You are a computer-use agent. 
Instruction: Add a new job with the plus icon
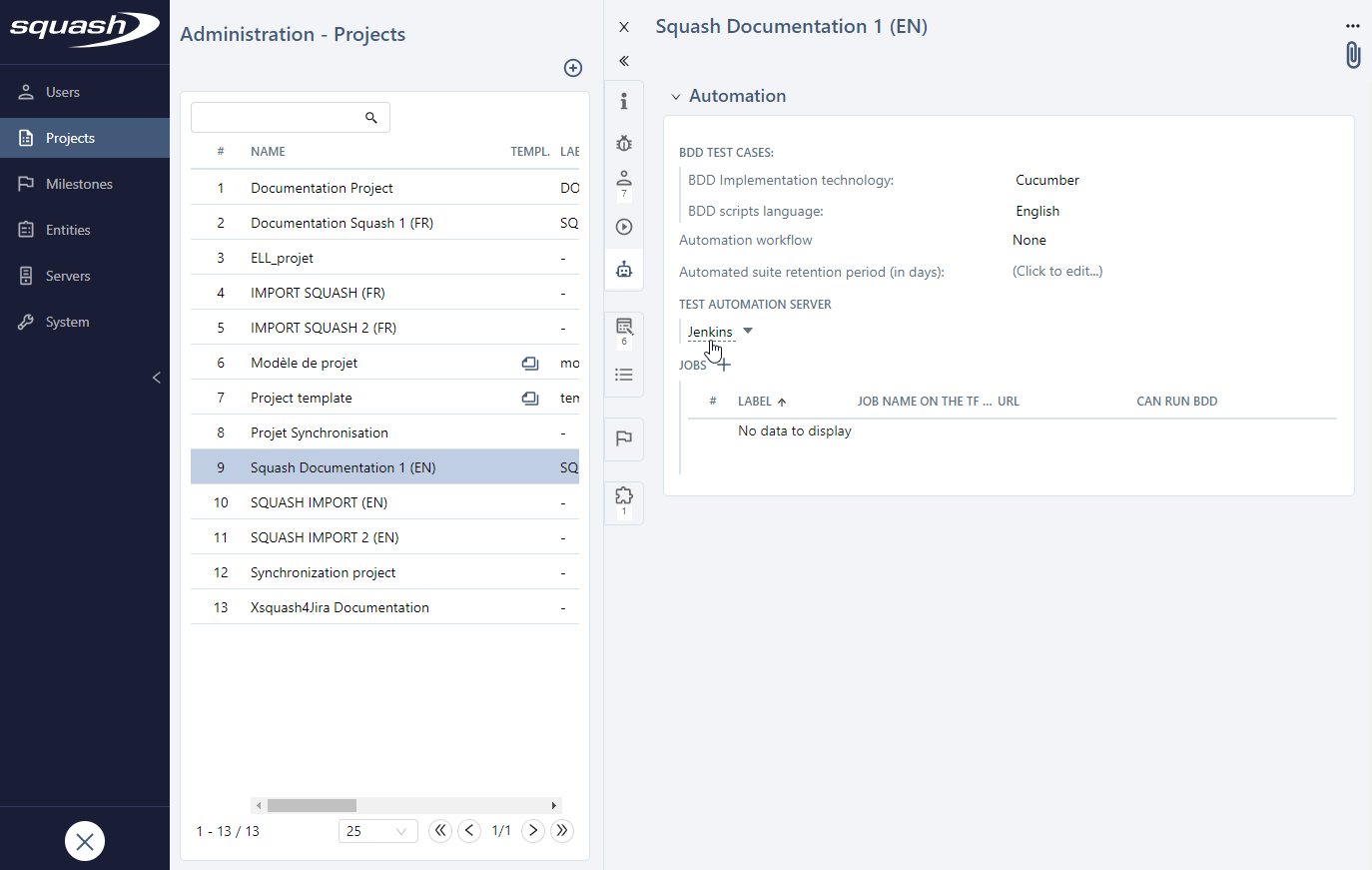723,365
